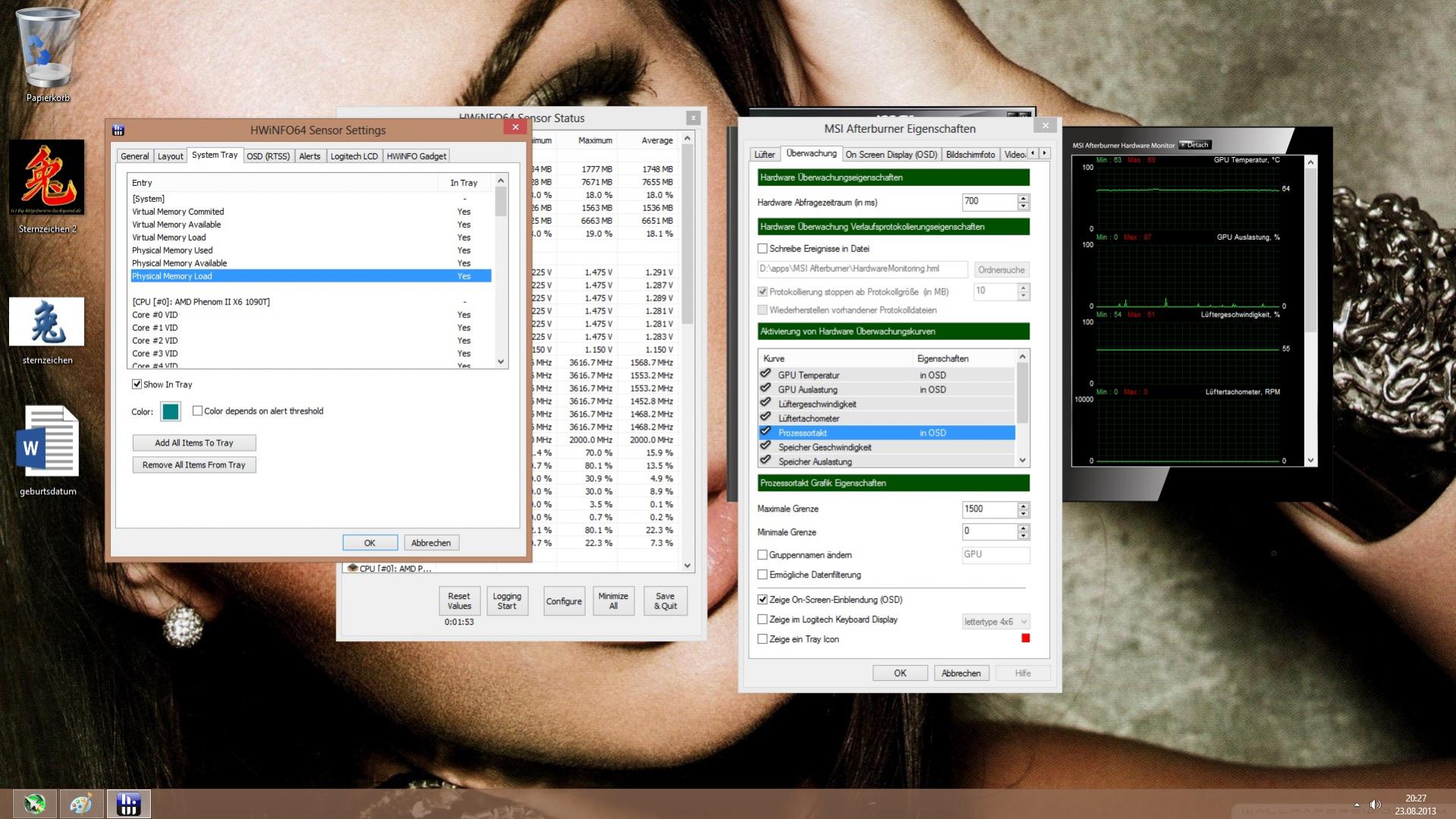Check the Ermögliche Datenfilterung checkbox
Viewport: 1456px width, 819px height.
coord(763,575)
